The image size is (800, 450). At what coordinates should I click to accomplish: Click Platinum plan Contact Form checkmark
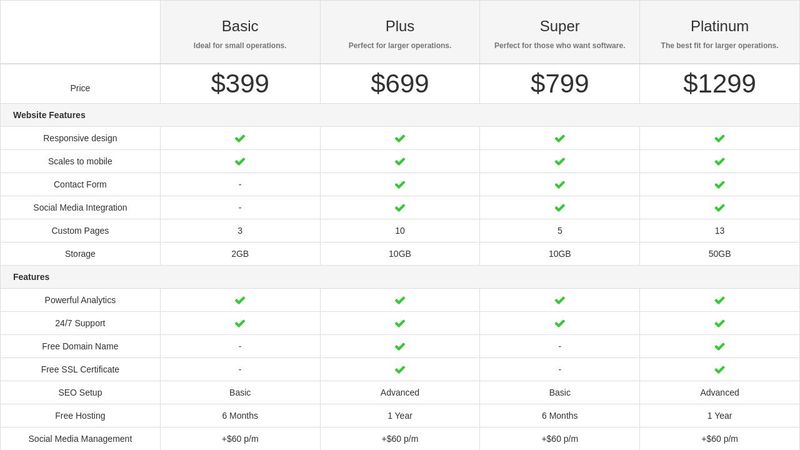coord(720,184)
